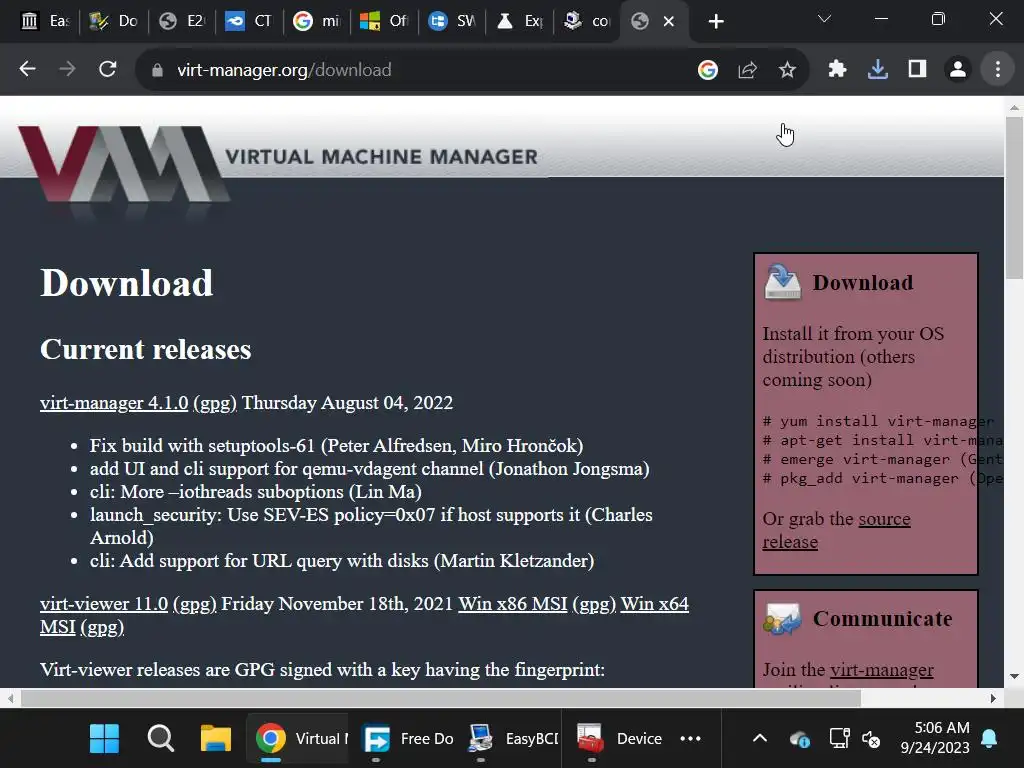Screen dimensions: 1024x768
Task: Open the virt-manager 4.1.0 download link
Action: tap(114, 403)
